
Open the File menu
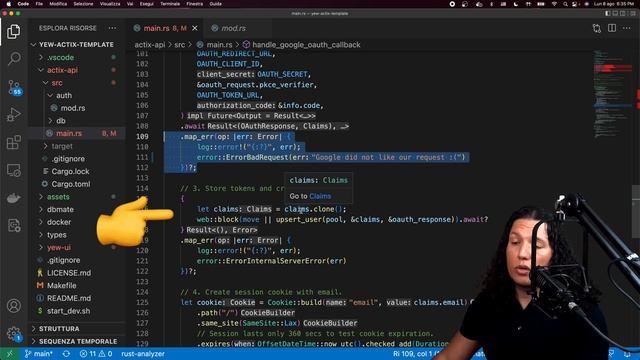(x=39, y=4)
